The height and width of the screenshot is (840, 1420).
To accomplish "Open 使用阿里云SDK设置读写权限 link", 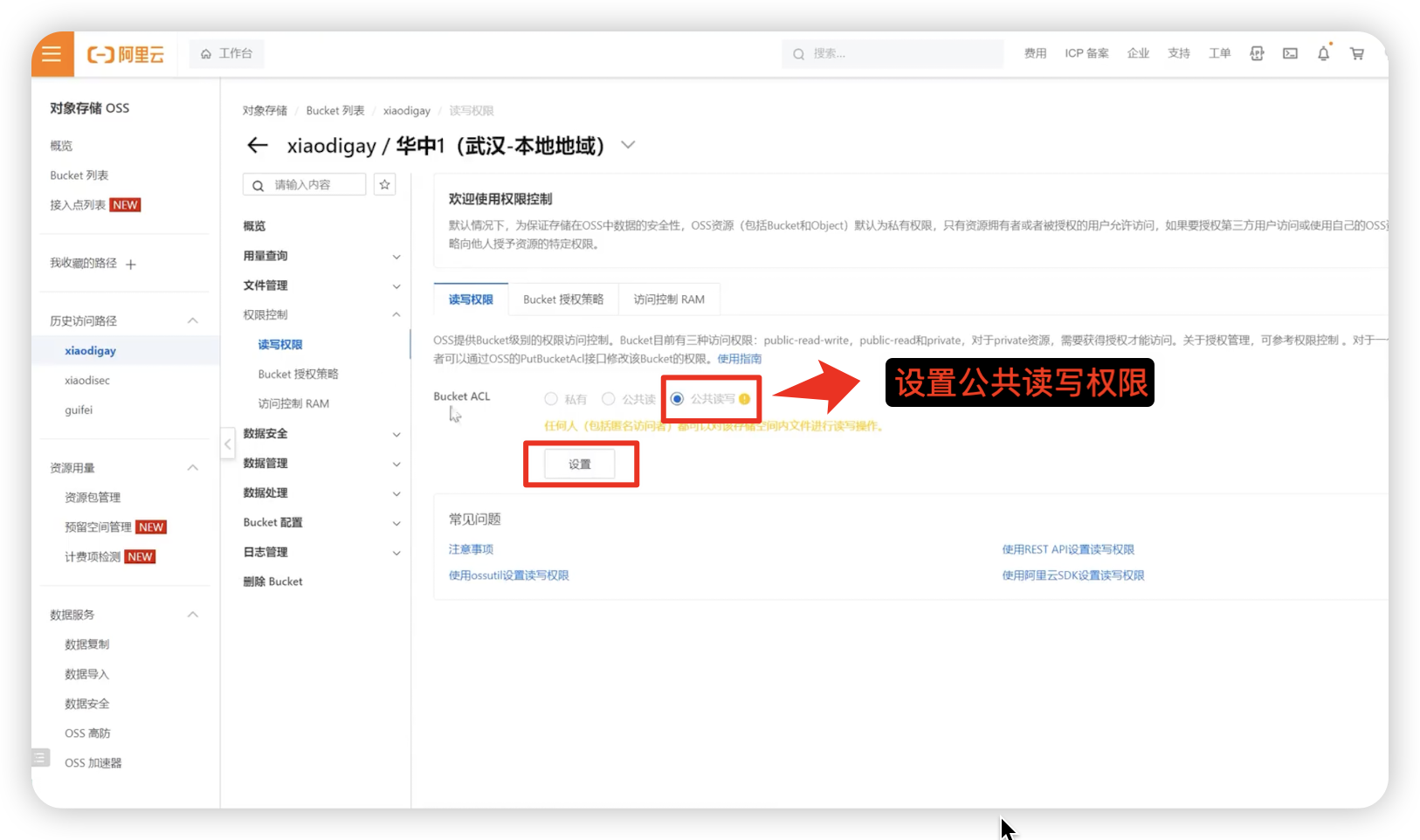I will [1073, 575].
